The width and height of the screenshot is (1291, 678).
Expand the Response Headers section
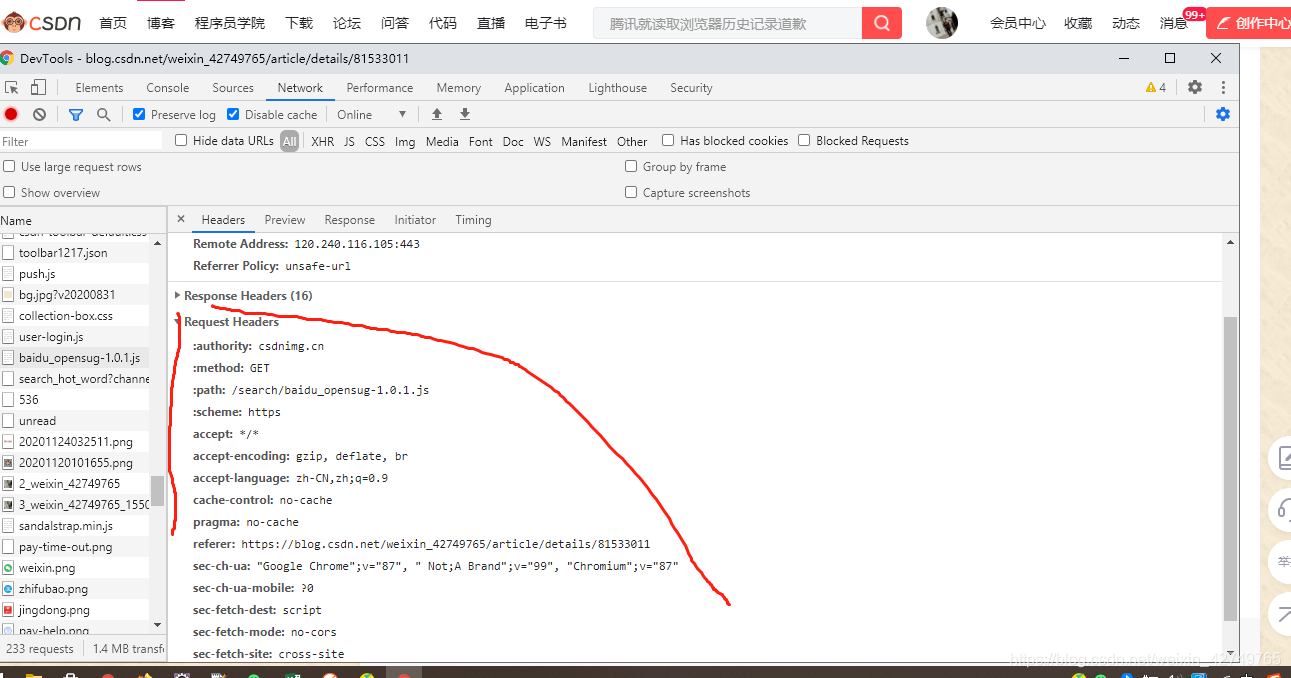[x=178, y=295]
